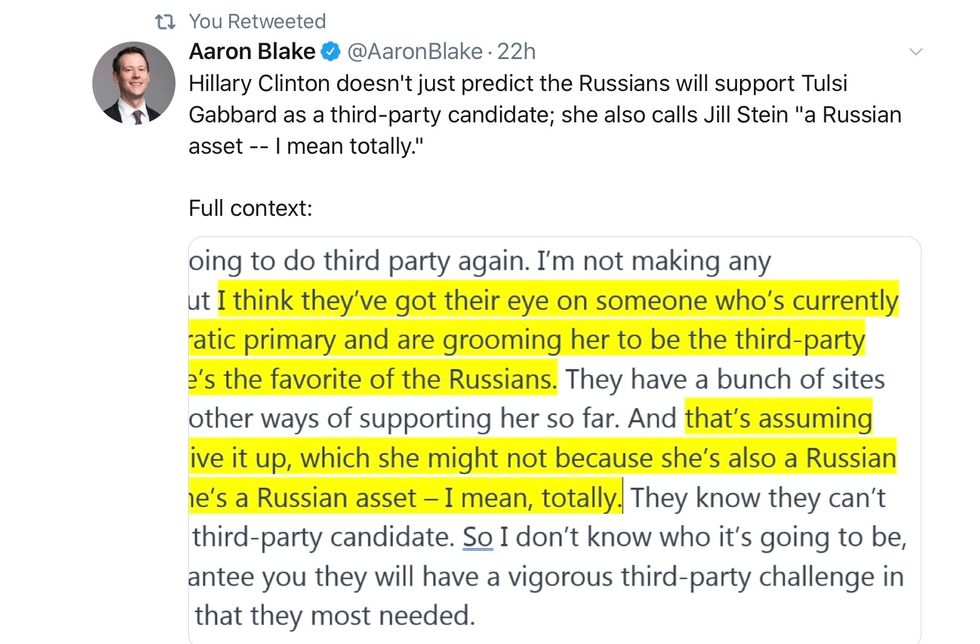Screen dimensions: 980x644
Task: Click the Full context: text
Action: tap(251, 209)
